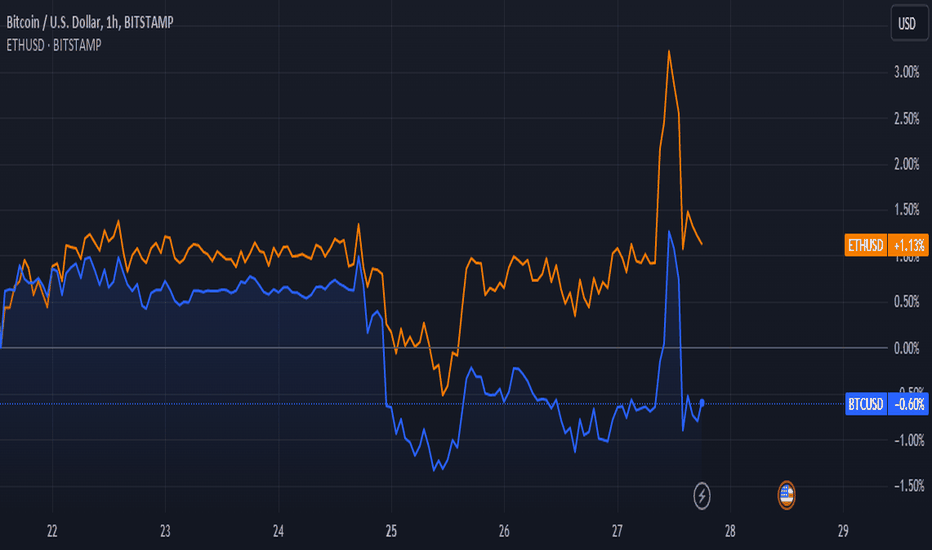Click the -0.60% BTCUSD value tag
Image resolution: width=932 pixels, height=550 pixels.
(x=908, y=404)
